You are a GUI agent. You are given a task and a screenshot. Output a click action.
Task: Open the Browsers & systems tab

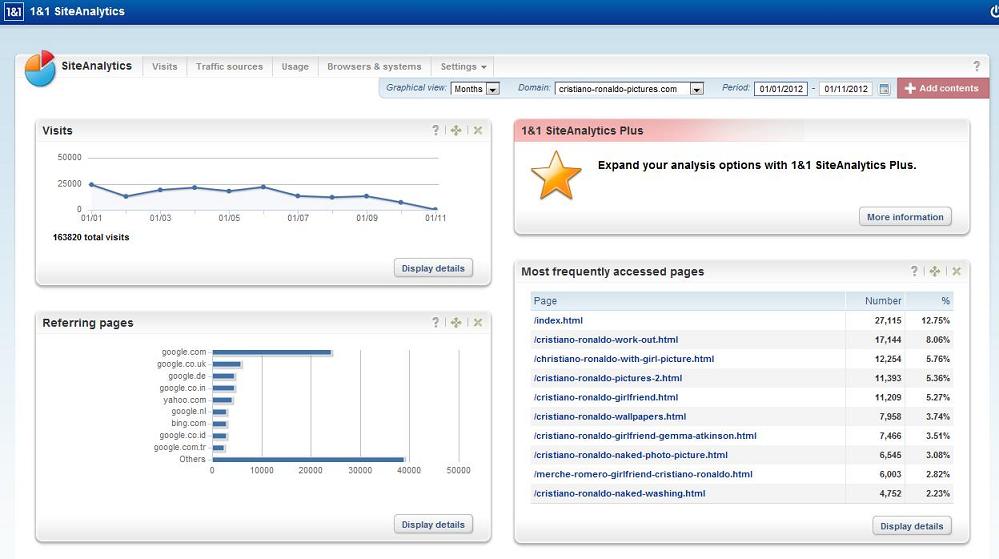click(374, 66)
